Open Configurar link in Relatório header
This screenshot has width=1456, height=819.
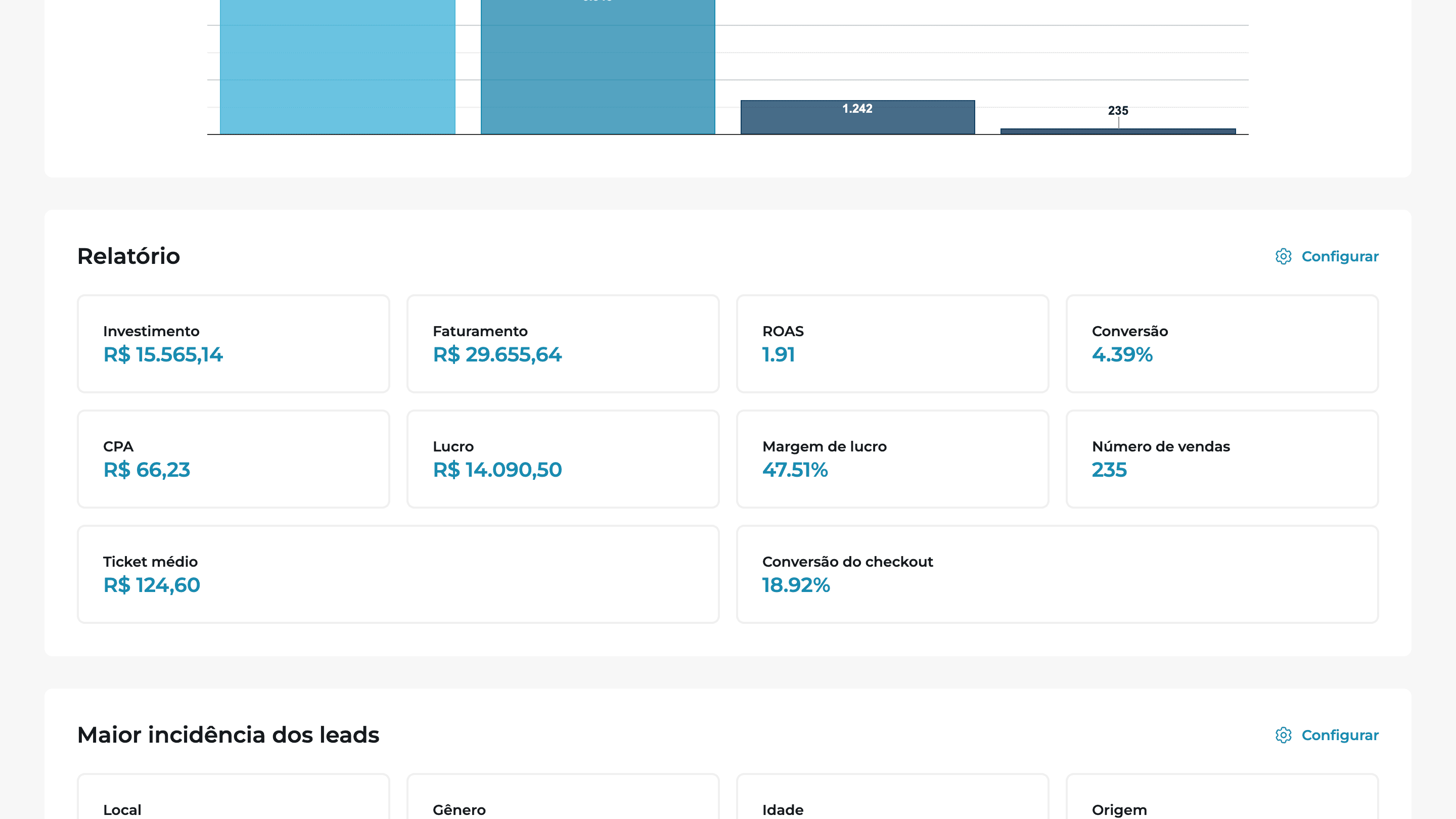click(1340, 256)
